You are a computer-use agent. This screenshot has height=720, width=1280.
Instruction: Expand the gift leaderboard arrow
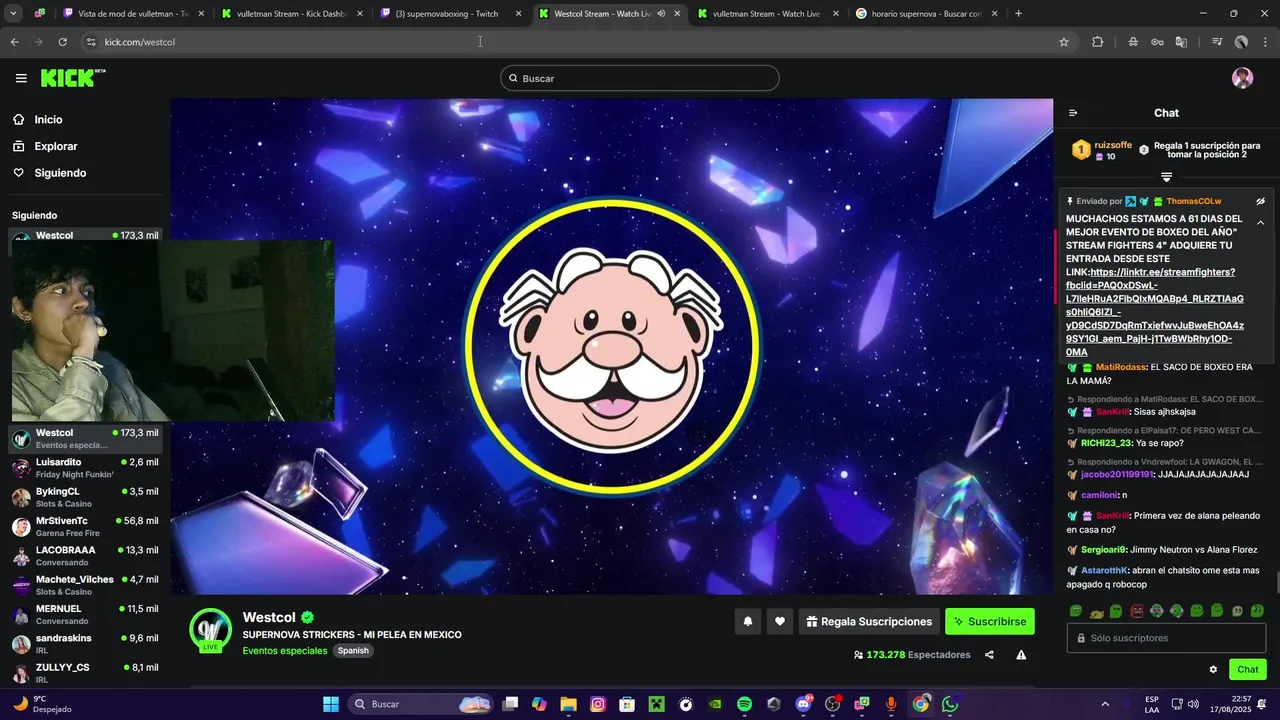[x=1166, y=177]
